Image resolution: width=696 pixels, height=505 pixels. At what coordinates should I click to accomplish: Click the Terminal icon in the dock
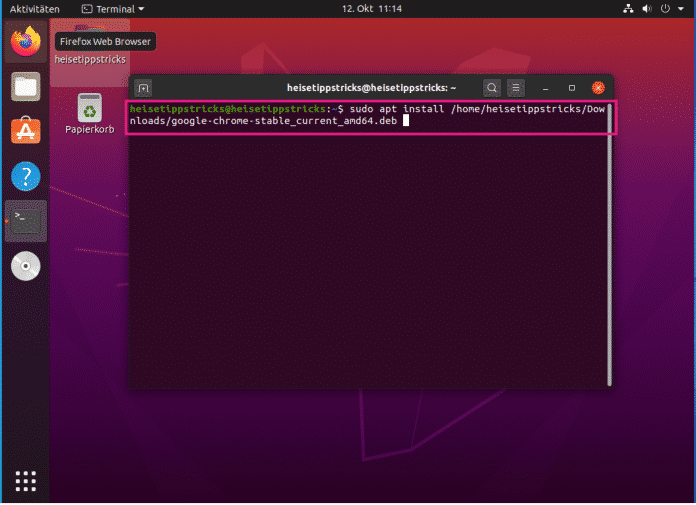click(x=26, y=221)
